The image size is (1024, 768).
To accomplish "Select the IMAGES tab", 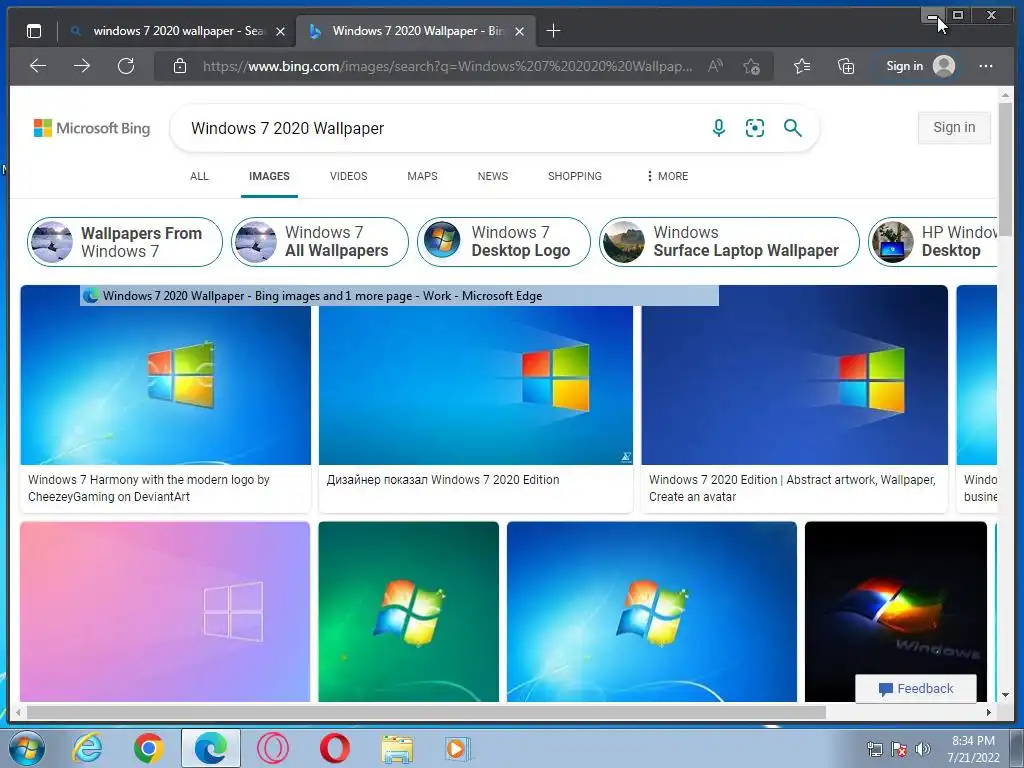I will 269,176.
